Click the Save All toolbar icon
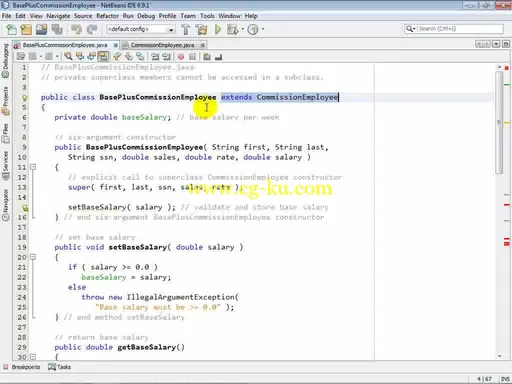This screenshot has width=512, height=384. click(57, 30)
